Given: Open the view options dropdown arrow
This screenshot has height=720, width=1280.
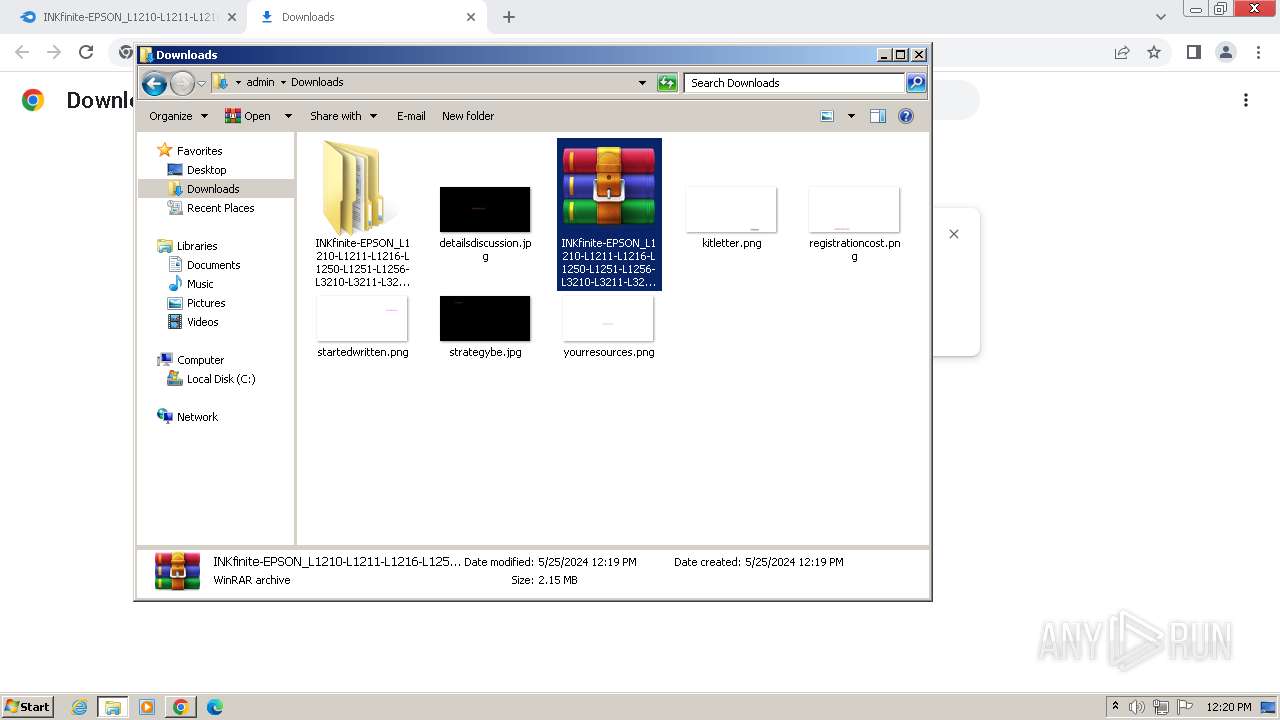Looking at the screenshot, I should 851,116.
